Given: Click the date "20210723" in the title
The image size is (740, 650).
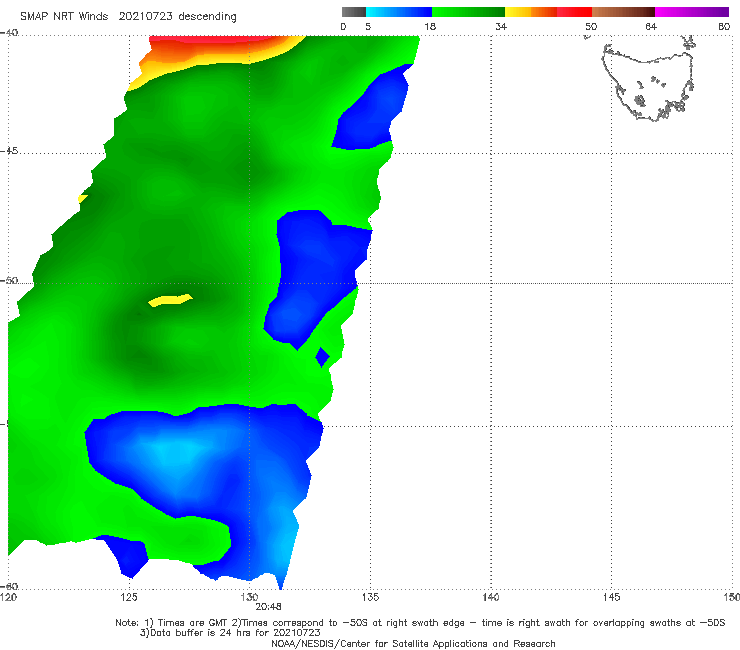Looking at the screenshot, I should (145, 16).
